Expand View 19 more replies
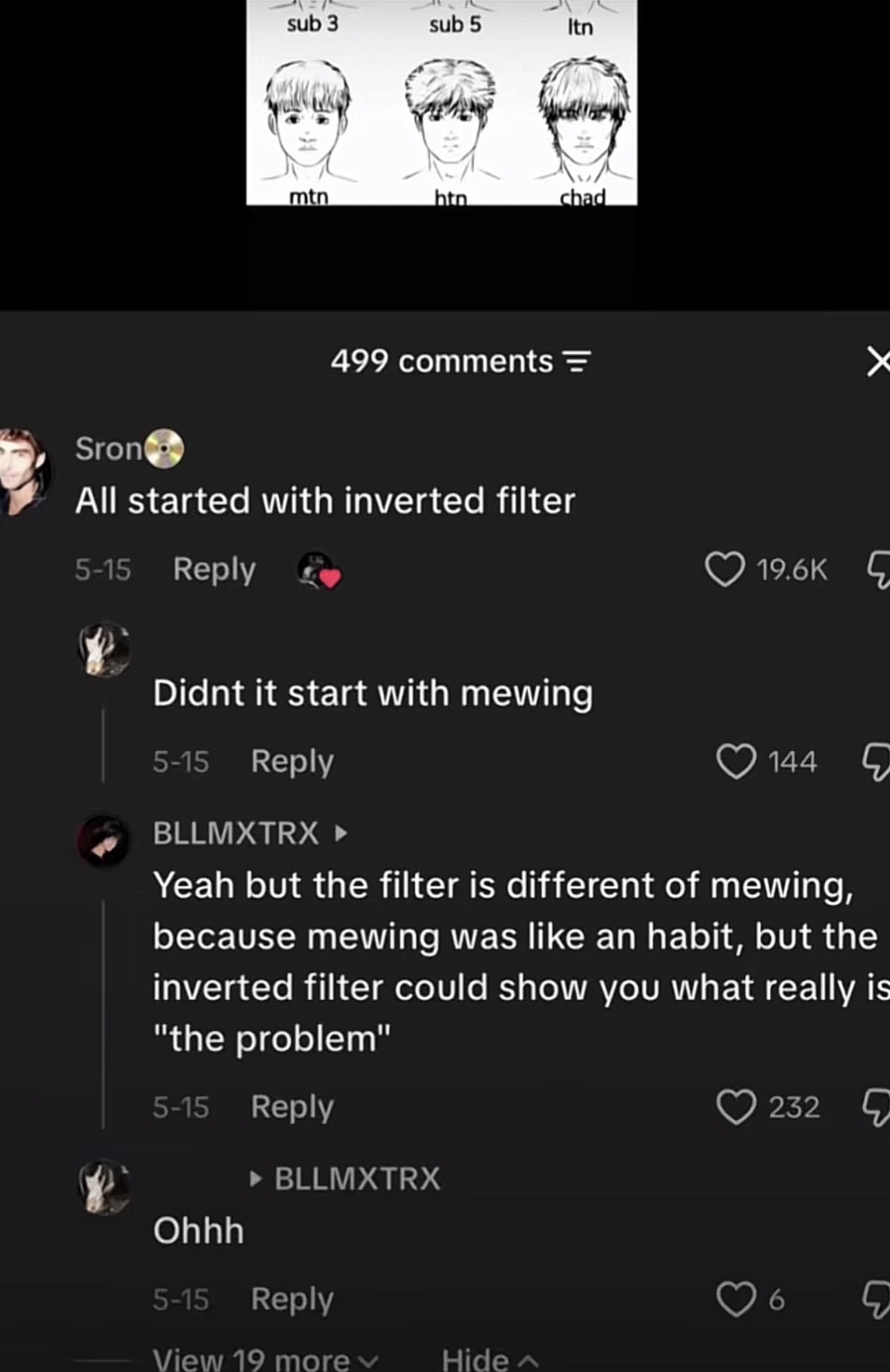Viewport: 890px width, 1372px height. (265, 1358)
